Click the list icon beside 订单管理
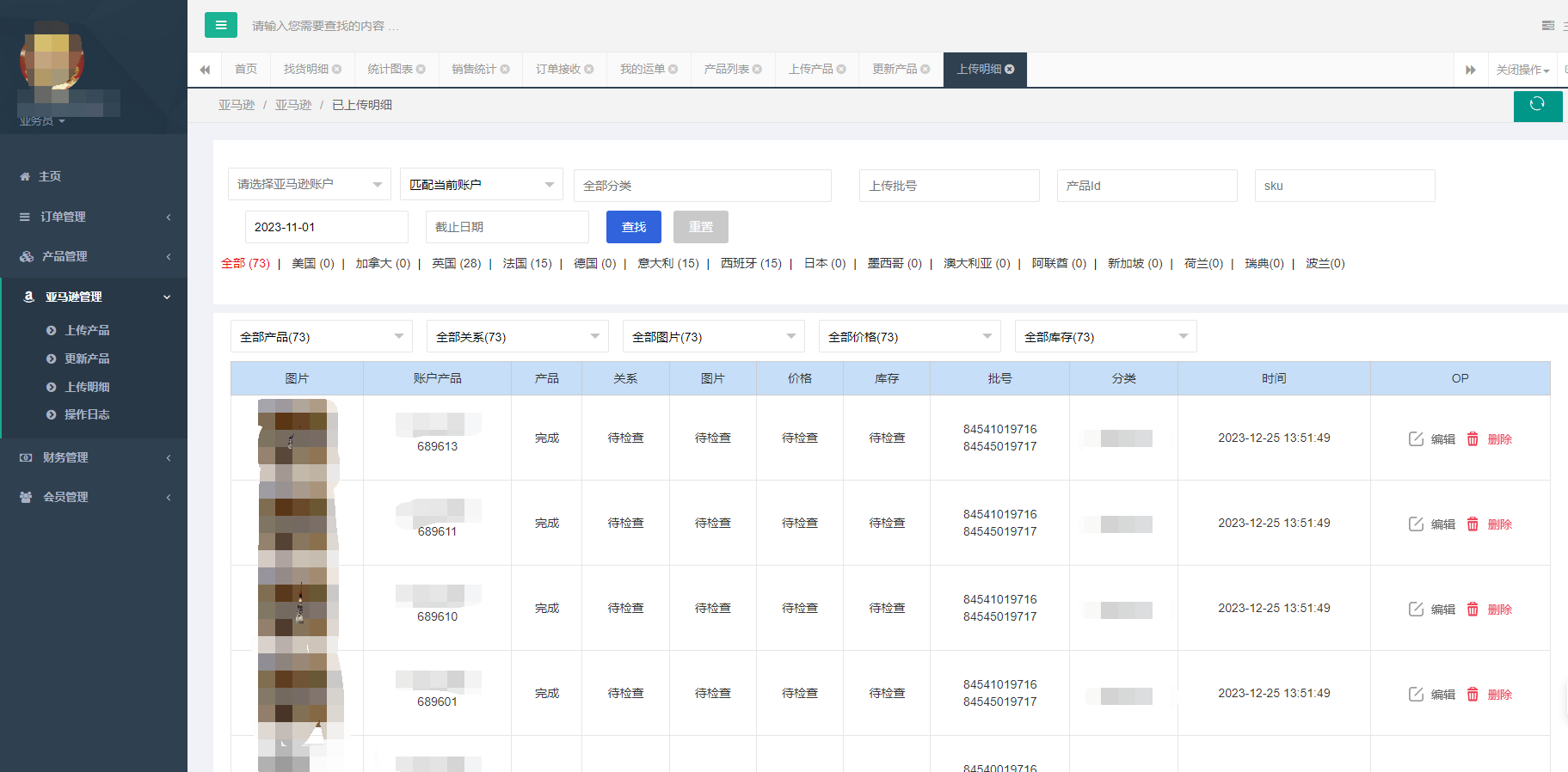Screen dimensions: 1568x772 25,217
